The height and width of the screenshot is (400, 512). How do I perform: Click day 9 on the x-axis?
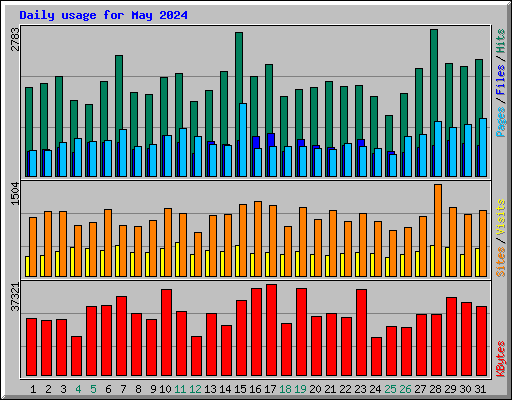click(153, 389)
